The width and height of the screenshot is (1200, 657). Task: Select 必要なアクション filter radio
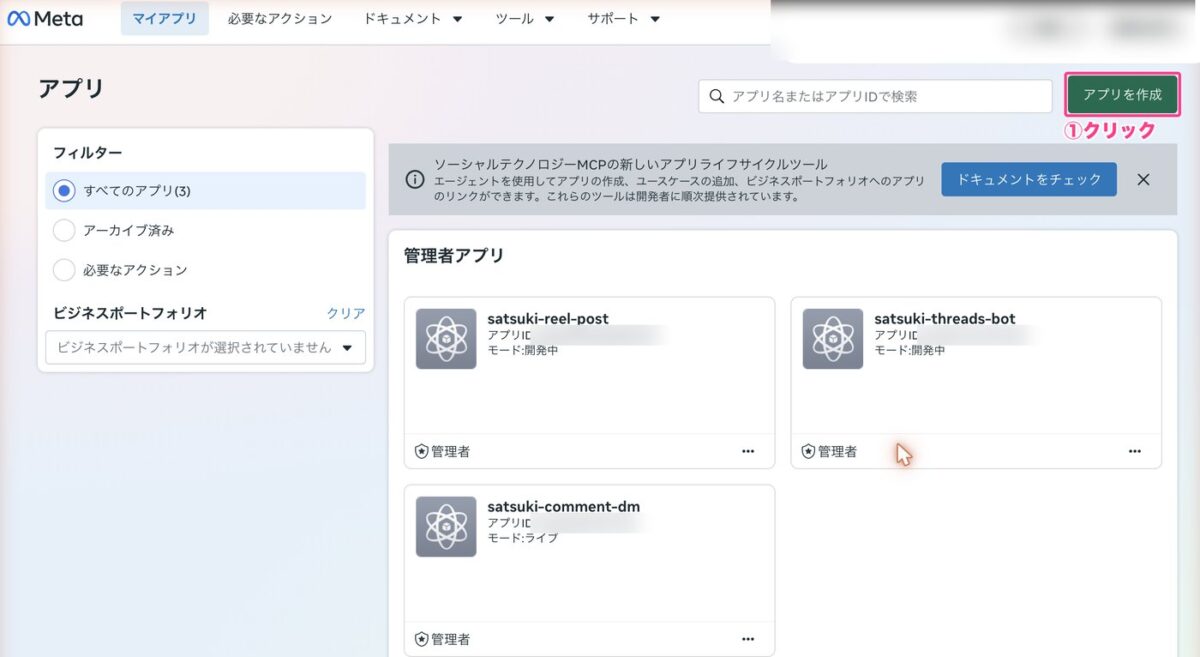coord(64,270)
